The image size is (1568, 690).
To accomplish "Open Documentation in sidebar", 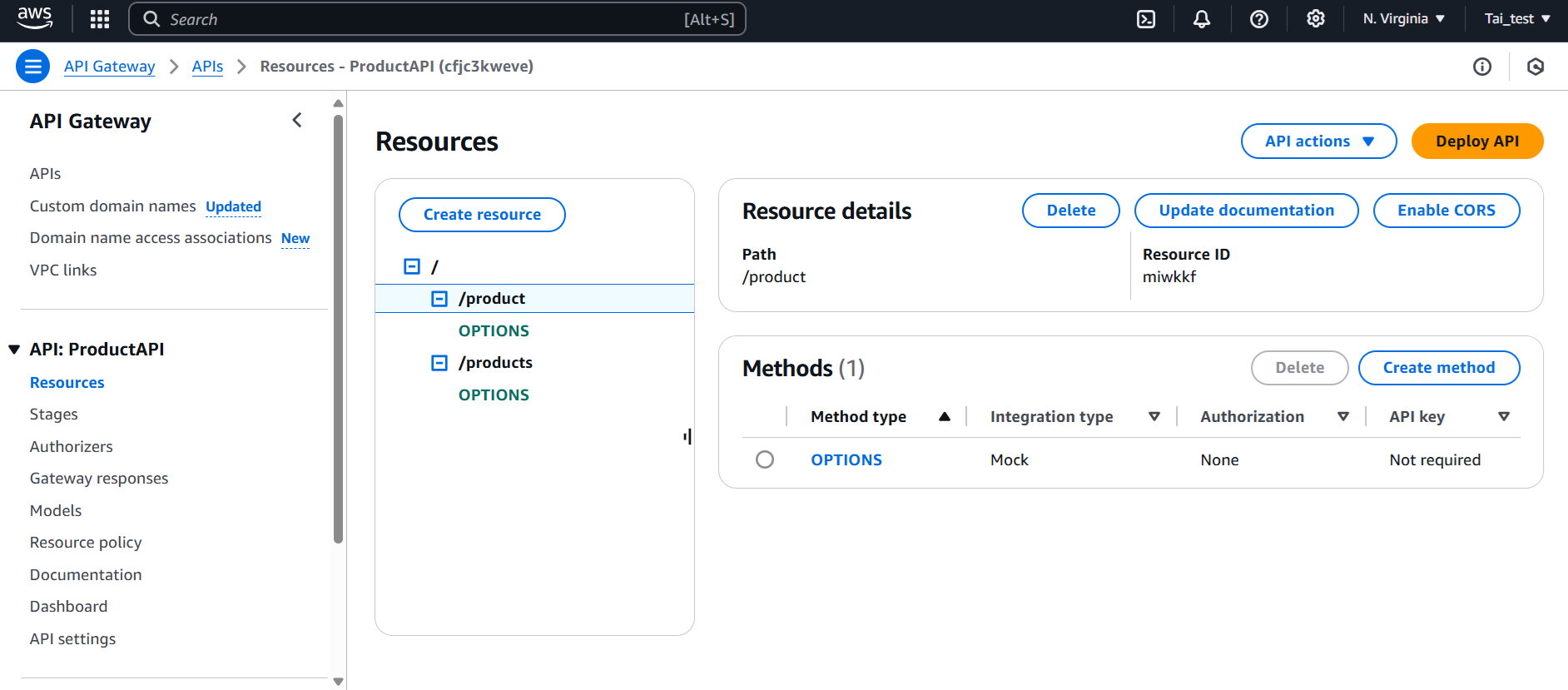I will [x=86, y=575].
